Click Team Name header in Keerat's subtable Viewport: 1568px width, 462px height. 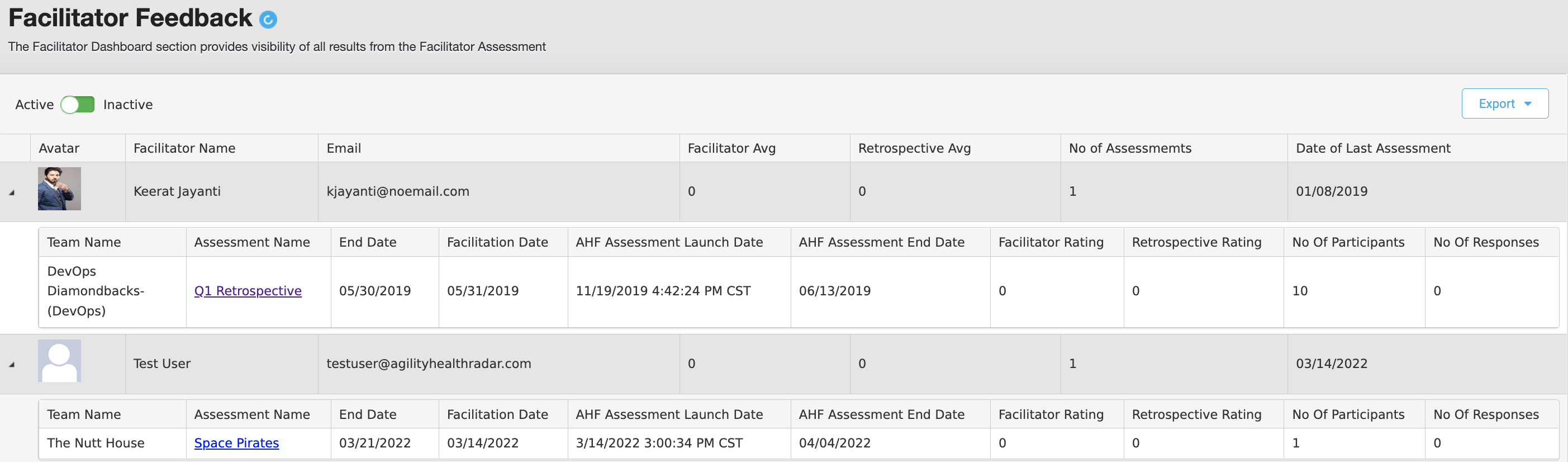pos(84,243)
